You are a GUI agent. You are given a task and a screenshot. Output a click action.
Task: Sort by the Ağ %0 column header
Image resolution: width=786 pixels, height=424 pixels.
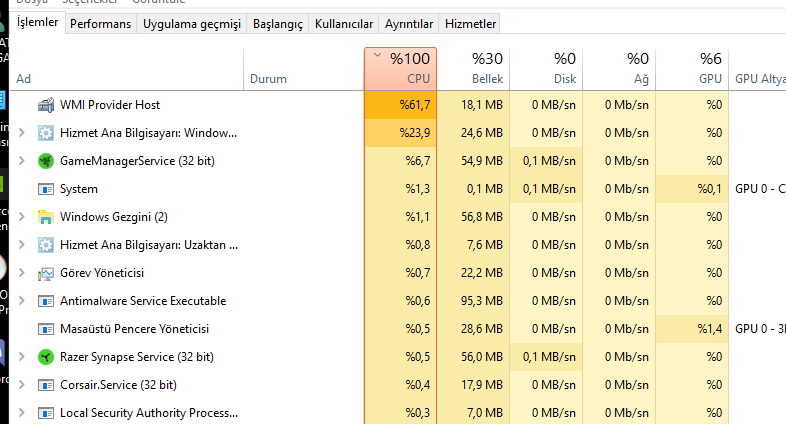[x=619, y=69]
